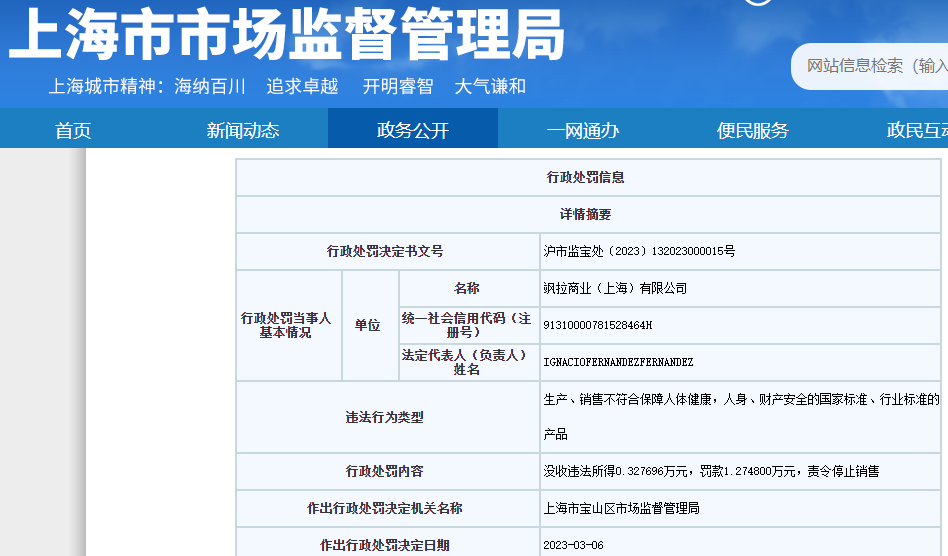Click the 名称 label cell
The width and height of the screenshot is (948, 556).
pos(469,288)
